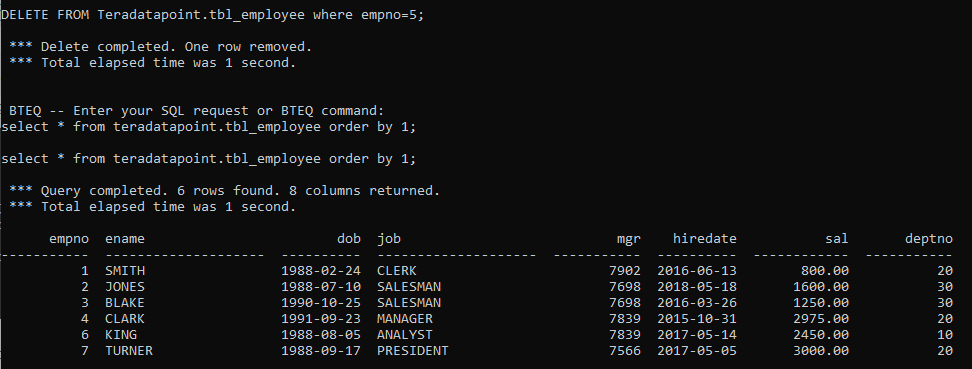Click the ename column header
The width and height of the screenshot is (972, 369).
[125, 239]
